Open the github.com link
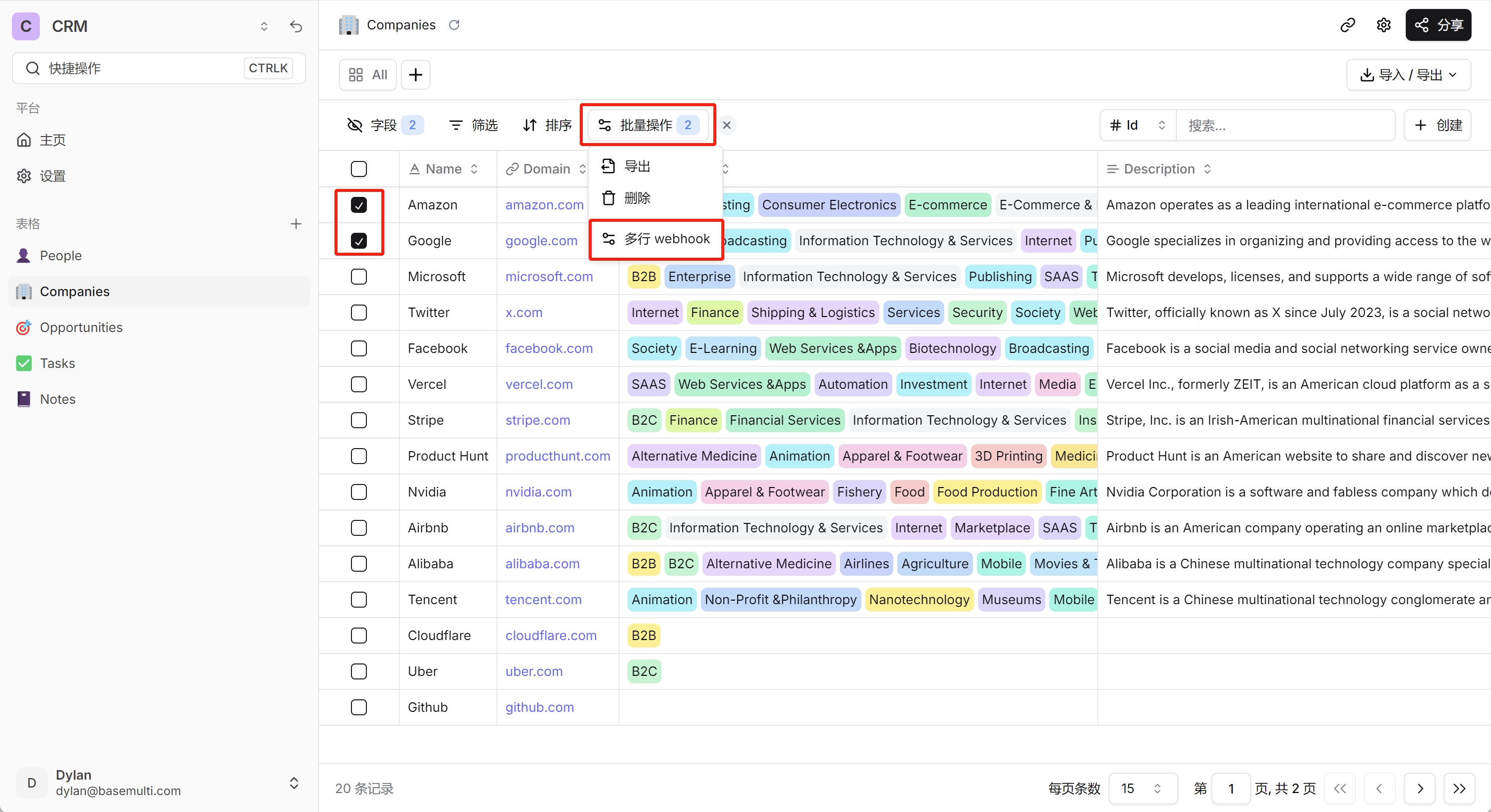 pos(539,707)
